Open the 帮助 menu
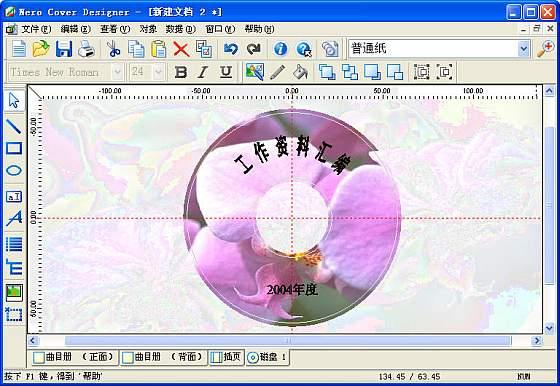Screen dimensions: 560x386 click(259, 29)
